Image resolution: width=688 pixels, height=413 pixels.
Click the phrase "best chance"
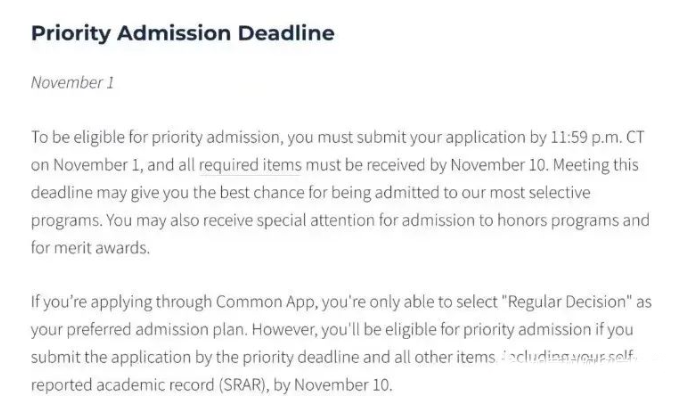(x=262, y=193)
